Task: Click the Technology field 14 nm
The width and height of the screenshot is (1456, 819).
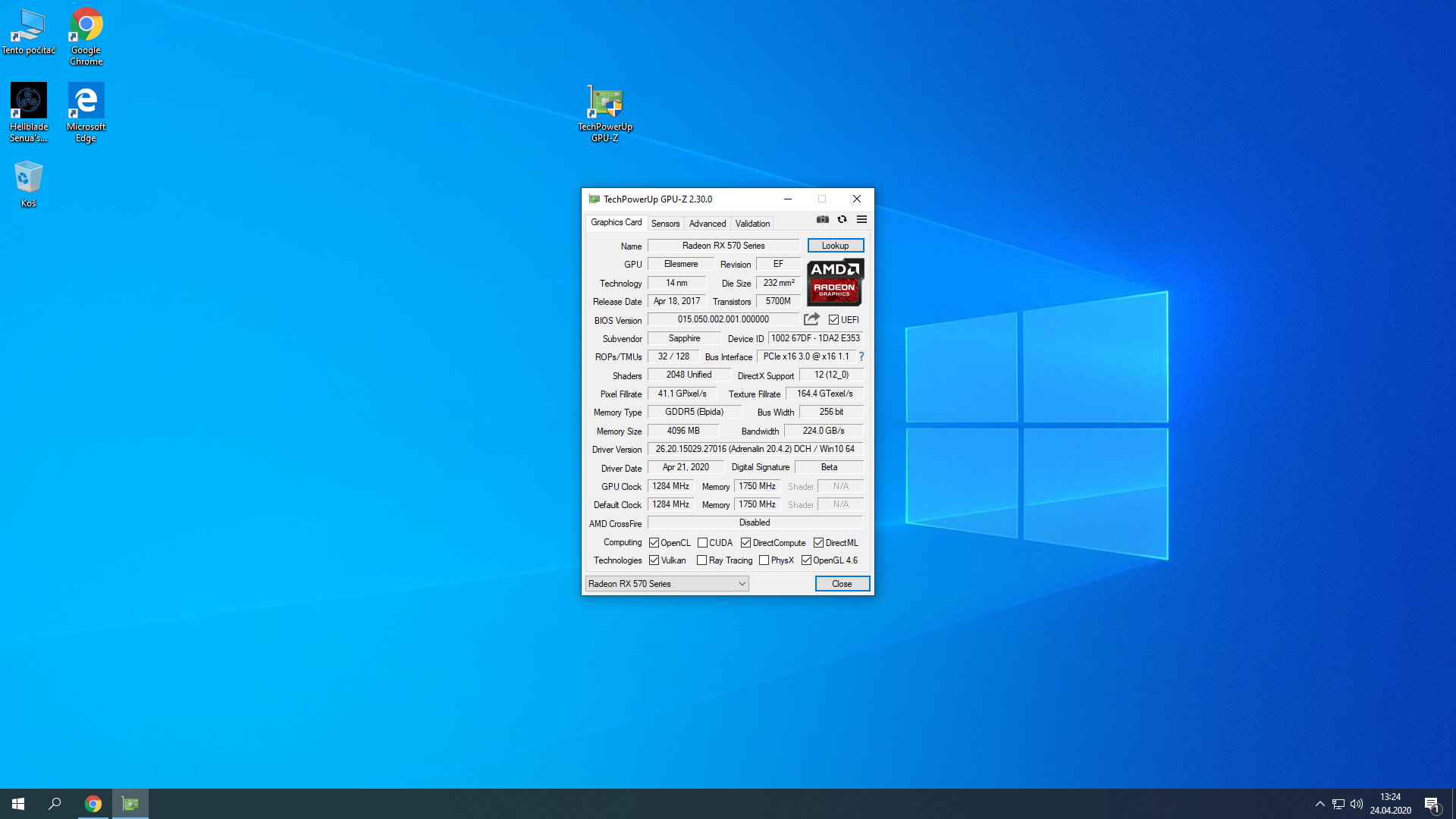Action: point(676,283)
